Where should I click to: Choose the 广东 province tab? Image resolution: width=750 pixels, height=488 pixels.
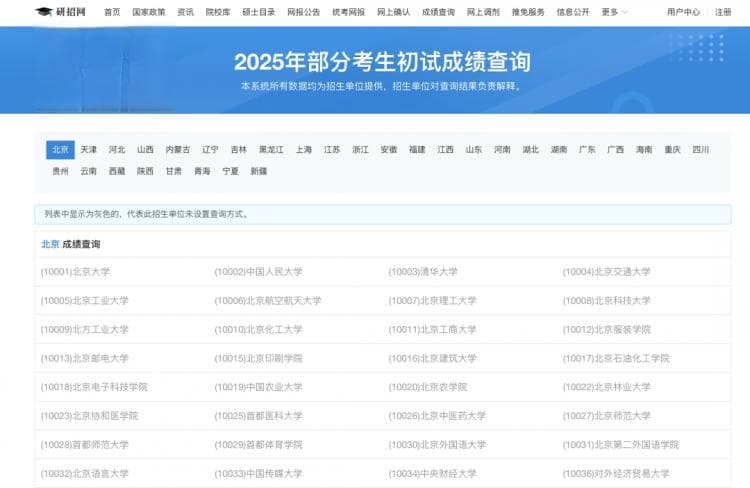(x=587, y=150)
